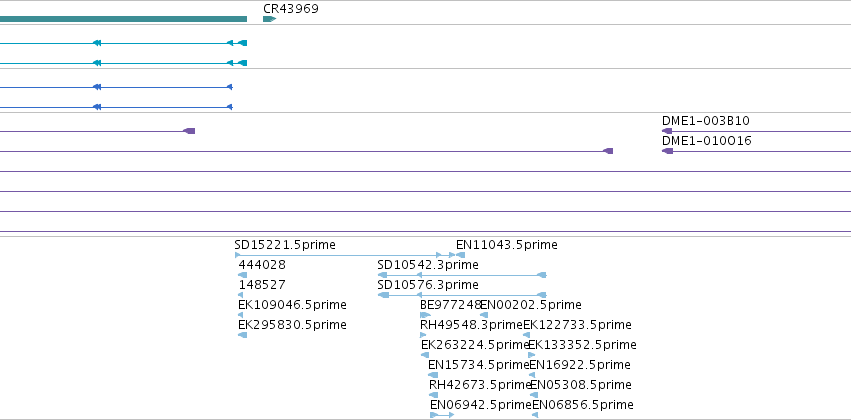The image size is (851, 420).
Task: Click the EK133352.5prime feature label
Action: point(582,345)
